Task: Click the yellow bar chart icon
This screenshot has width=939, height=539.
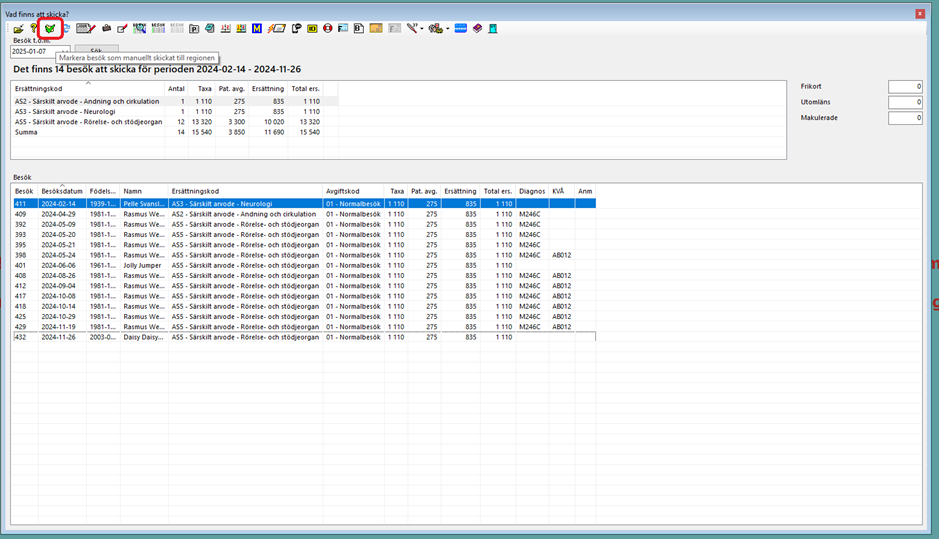Action: tap(241, 28)
